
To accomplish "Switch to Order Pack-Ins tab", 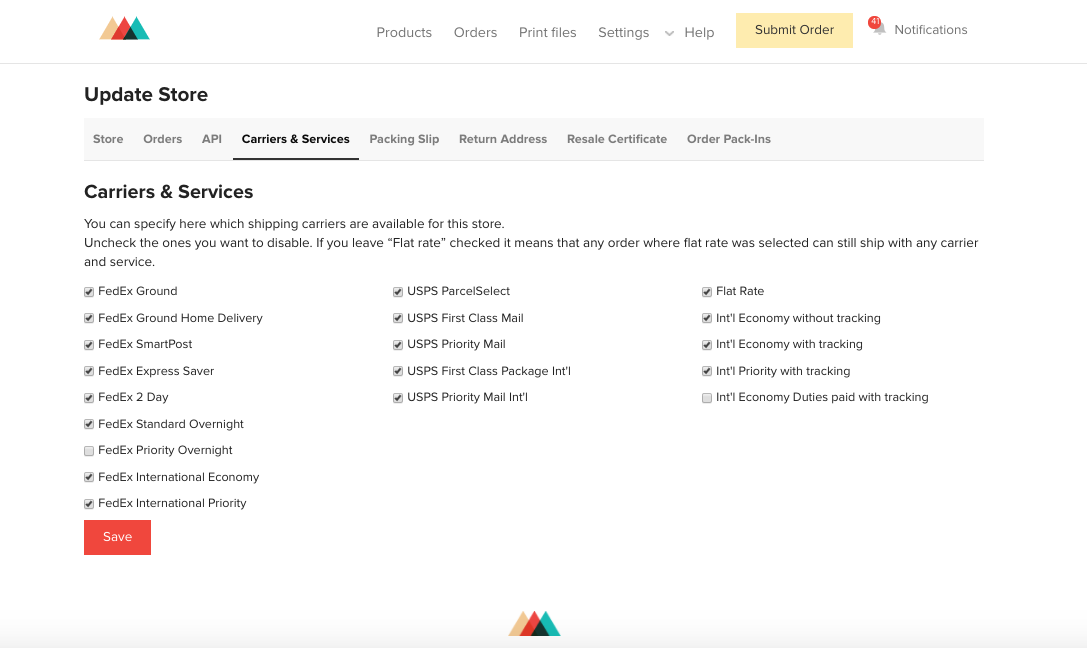I will click(x=729, y=139).
